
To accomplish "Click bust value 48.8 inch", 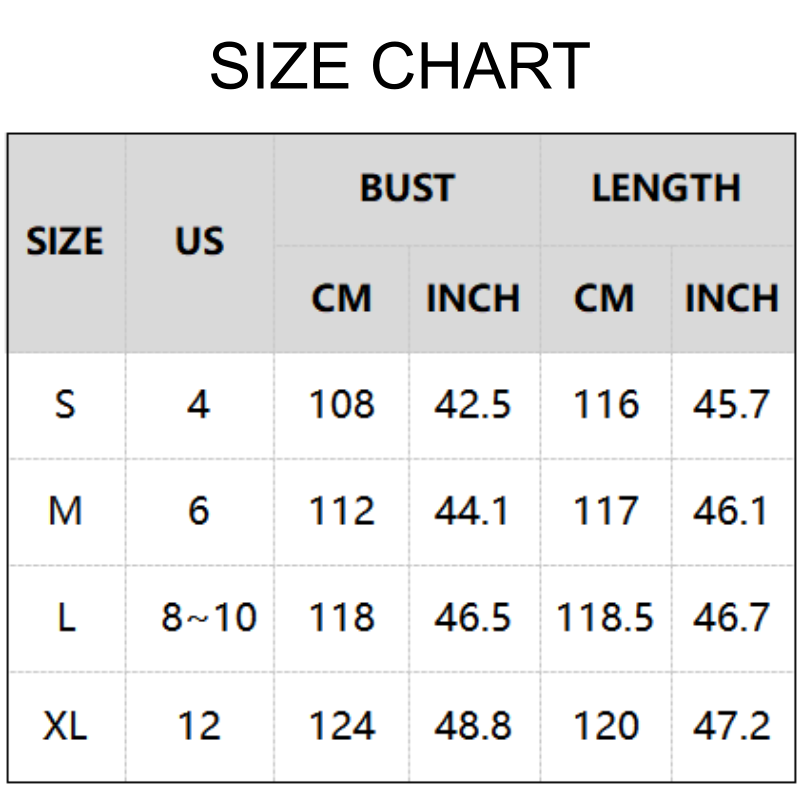I will 473,726.
